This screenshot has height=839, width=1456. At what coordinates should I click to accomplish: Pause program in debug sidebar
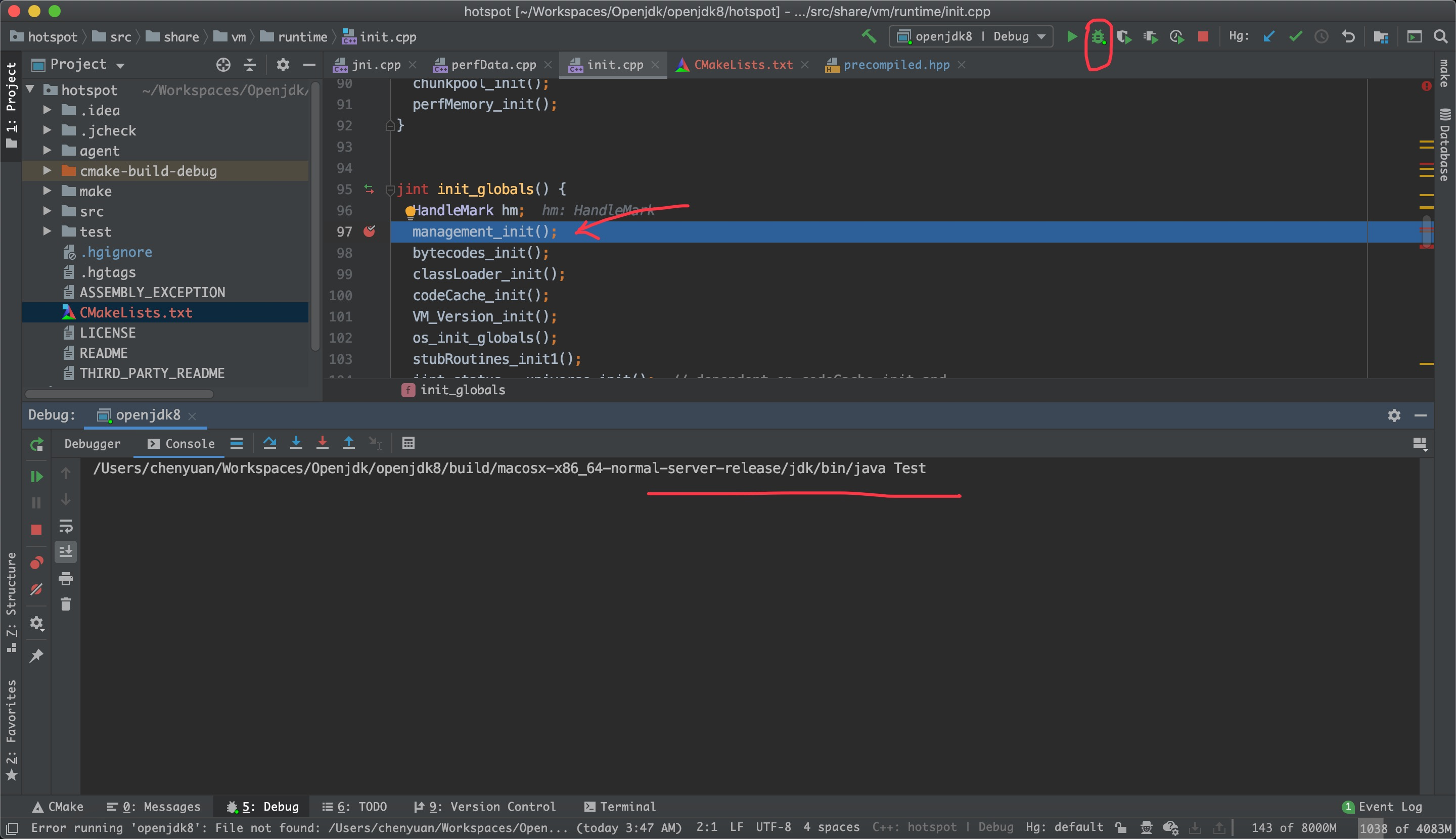(36, 503)
